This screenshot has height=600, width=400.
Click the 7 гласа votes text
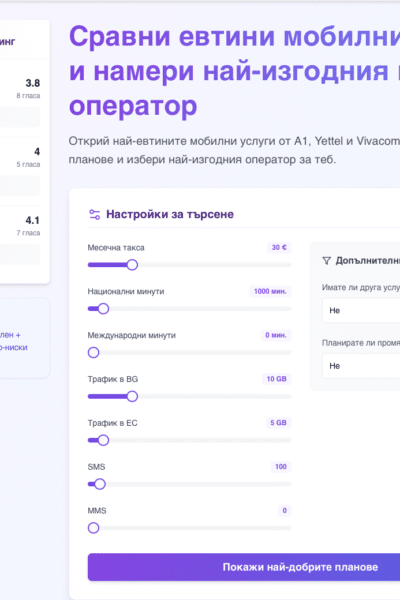28,233
